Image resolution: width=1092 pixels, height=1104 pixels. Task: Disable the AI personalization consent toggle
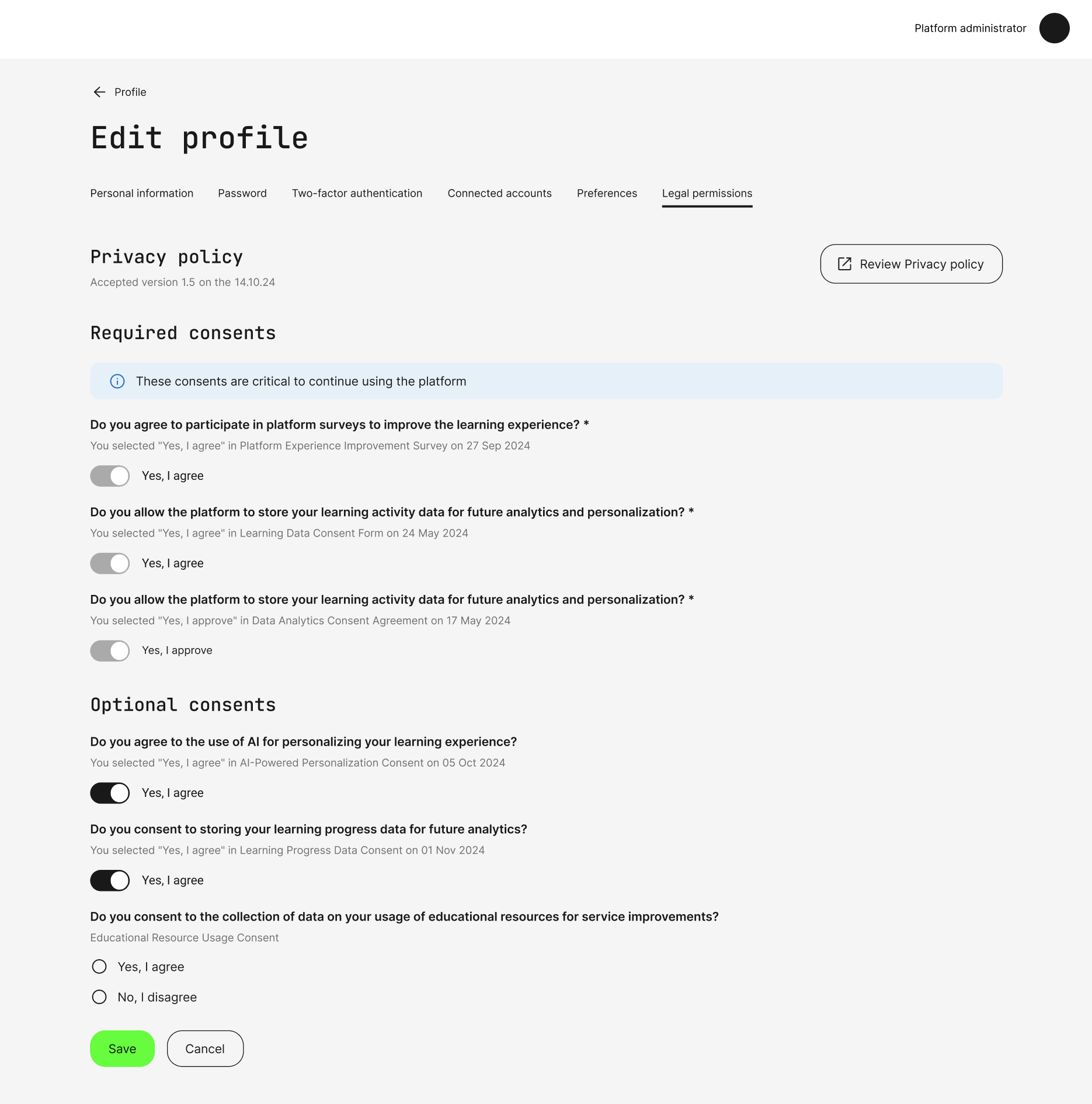pos(110,793)
